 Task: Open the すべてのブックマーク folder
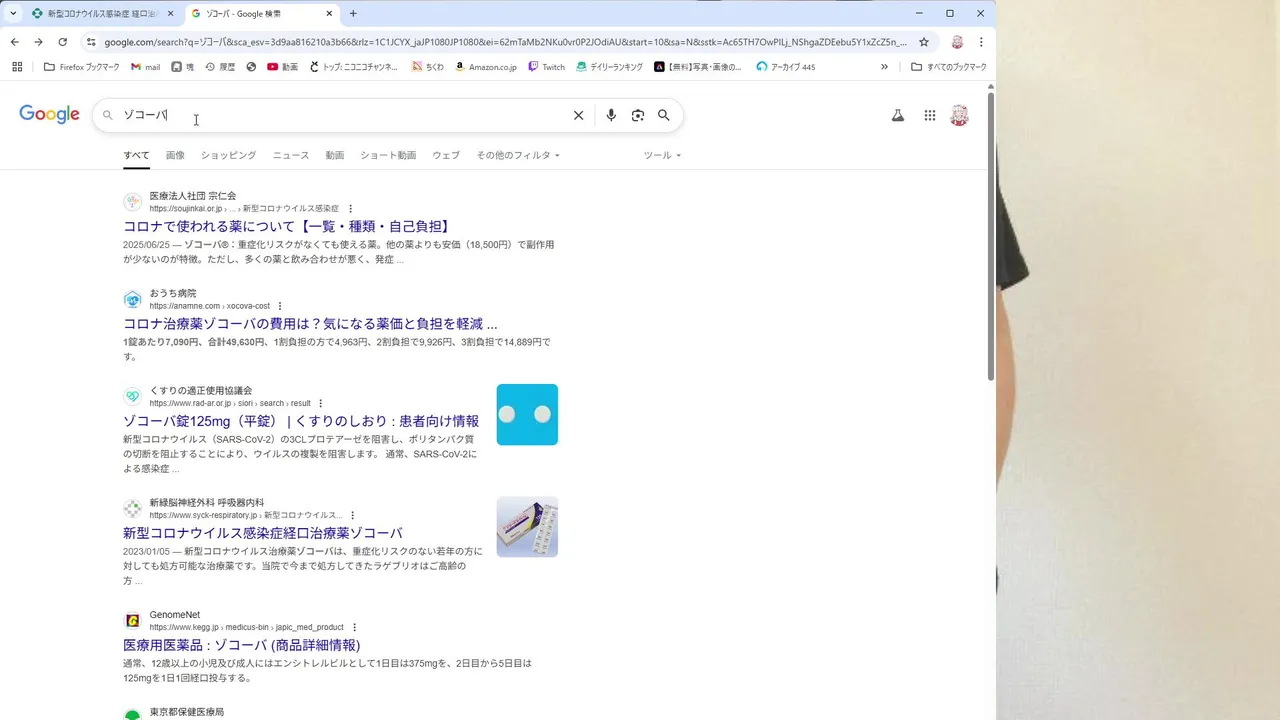949,67
